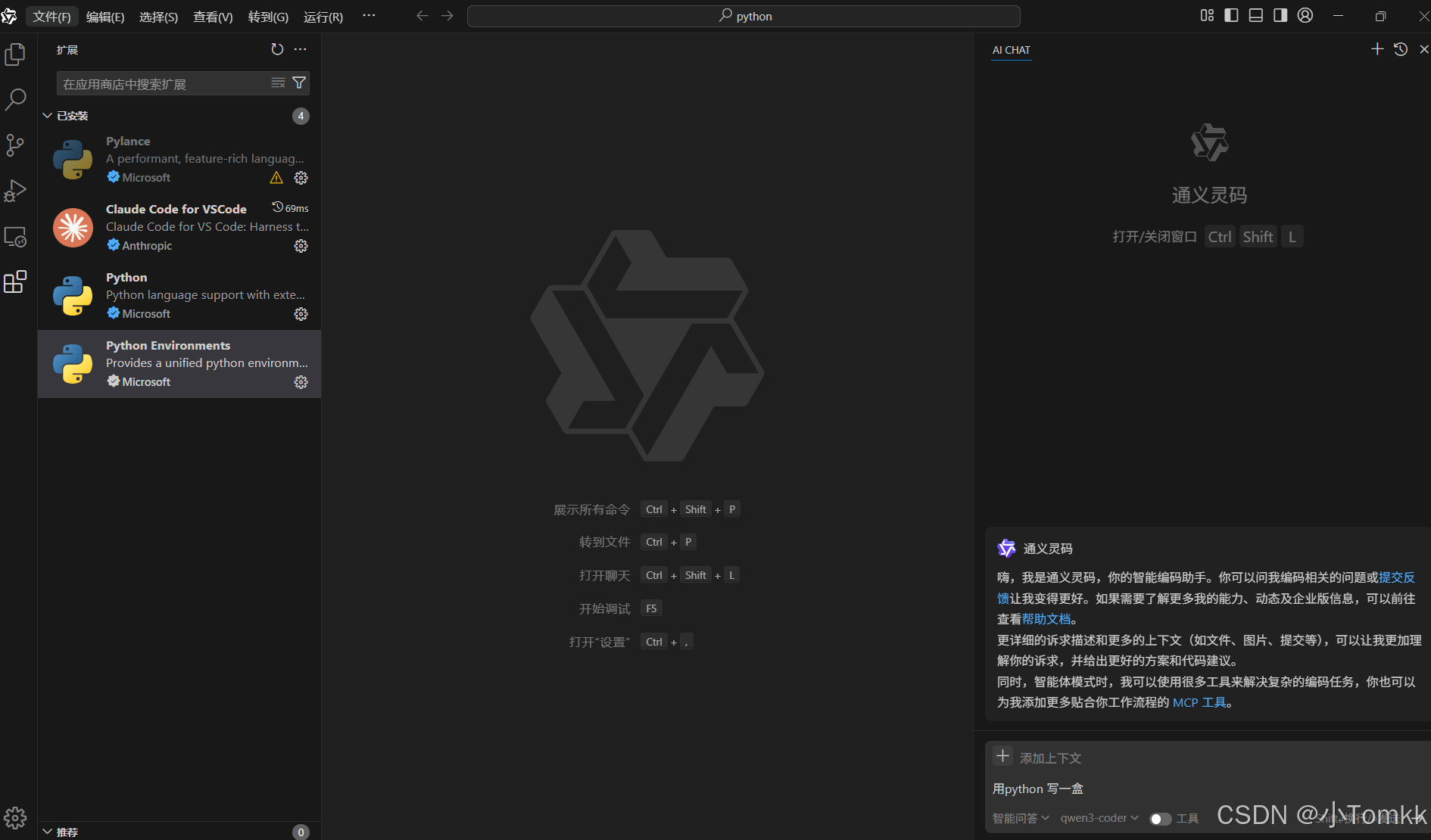The height and width of the screenshot is (840, 1431).
Task: Open AI chat history
Action: [x=1401, y=49]
